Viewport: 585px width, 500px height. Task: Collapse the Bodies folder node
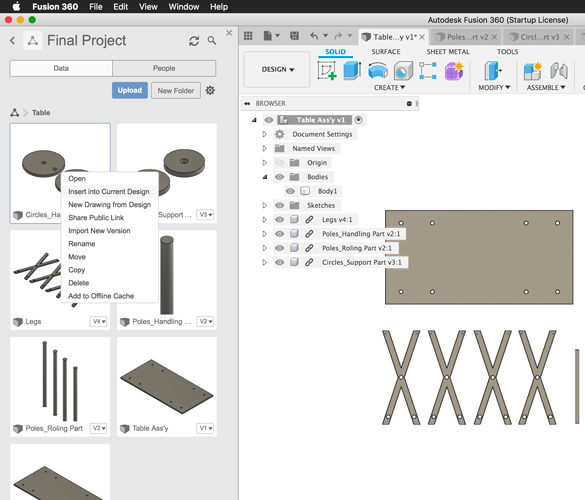[265, 177]
